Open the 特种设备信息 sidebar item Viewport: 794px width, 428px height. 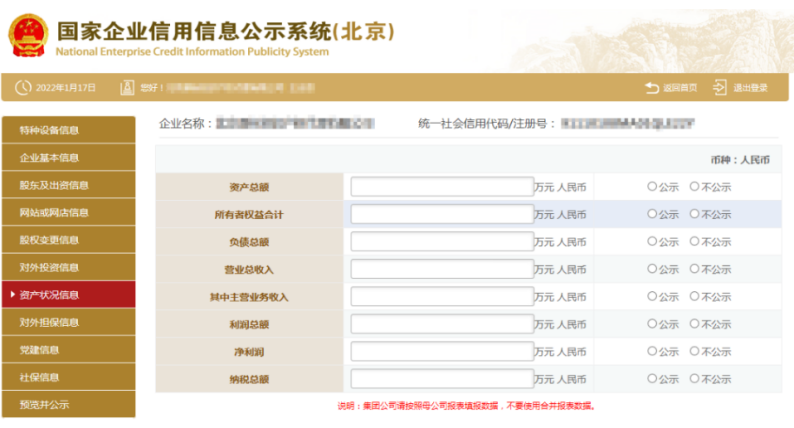(x=69, y=130)
